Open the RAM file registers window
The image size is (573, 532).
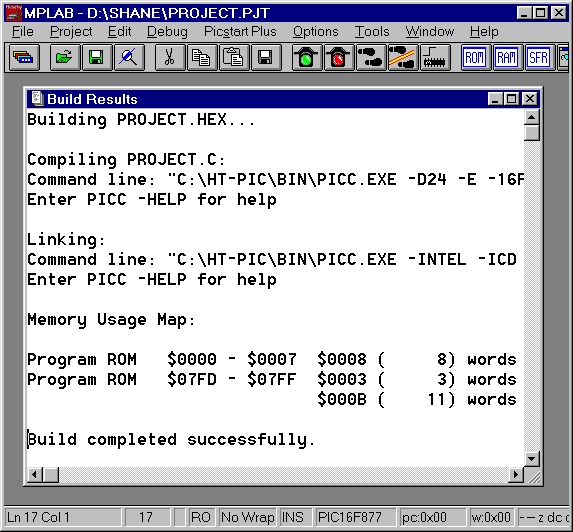point(509,57)
